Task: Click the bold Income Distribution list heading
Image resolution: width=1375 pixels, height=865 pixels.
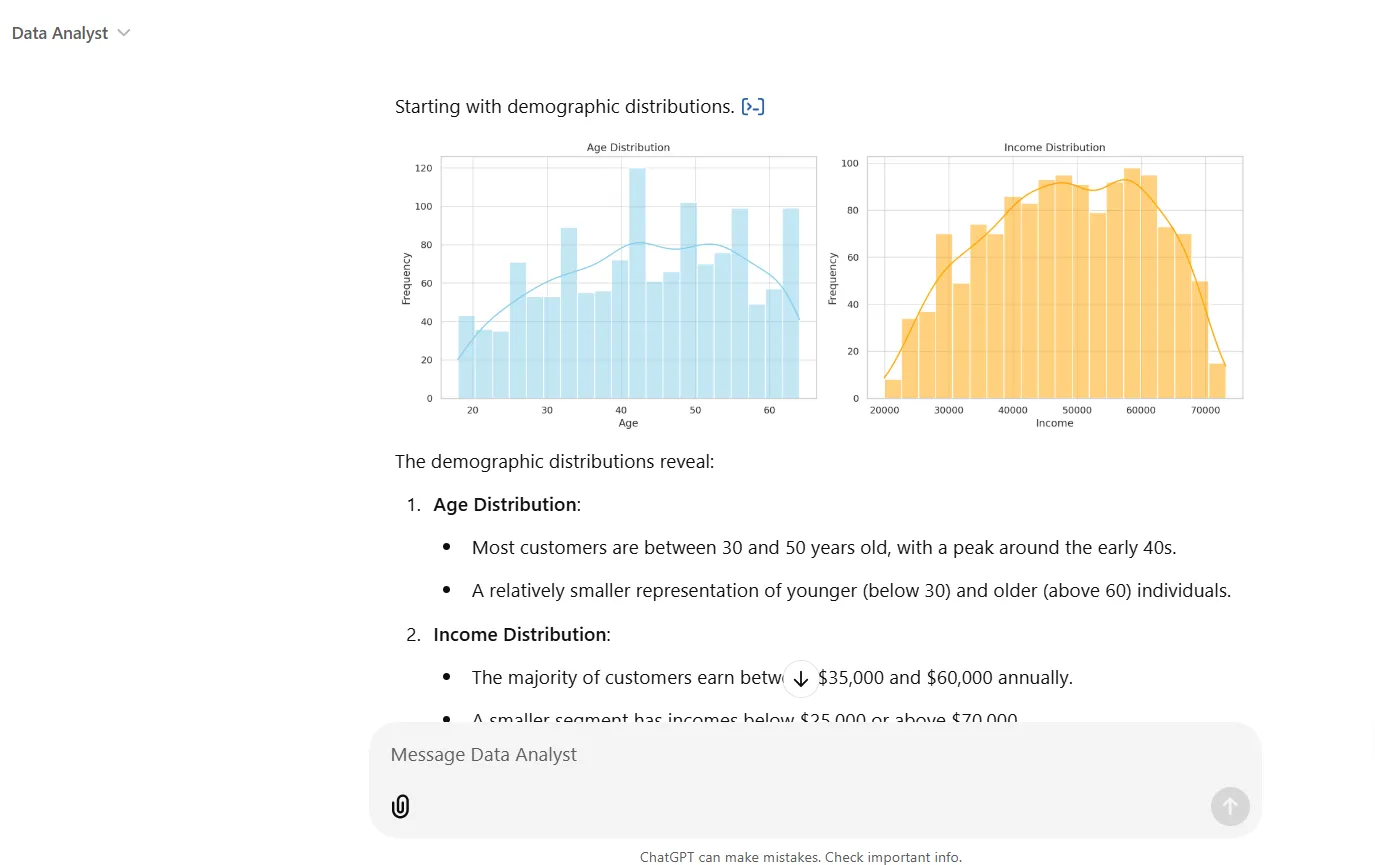Action: coord(520,635)
